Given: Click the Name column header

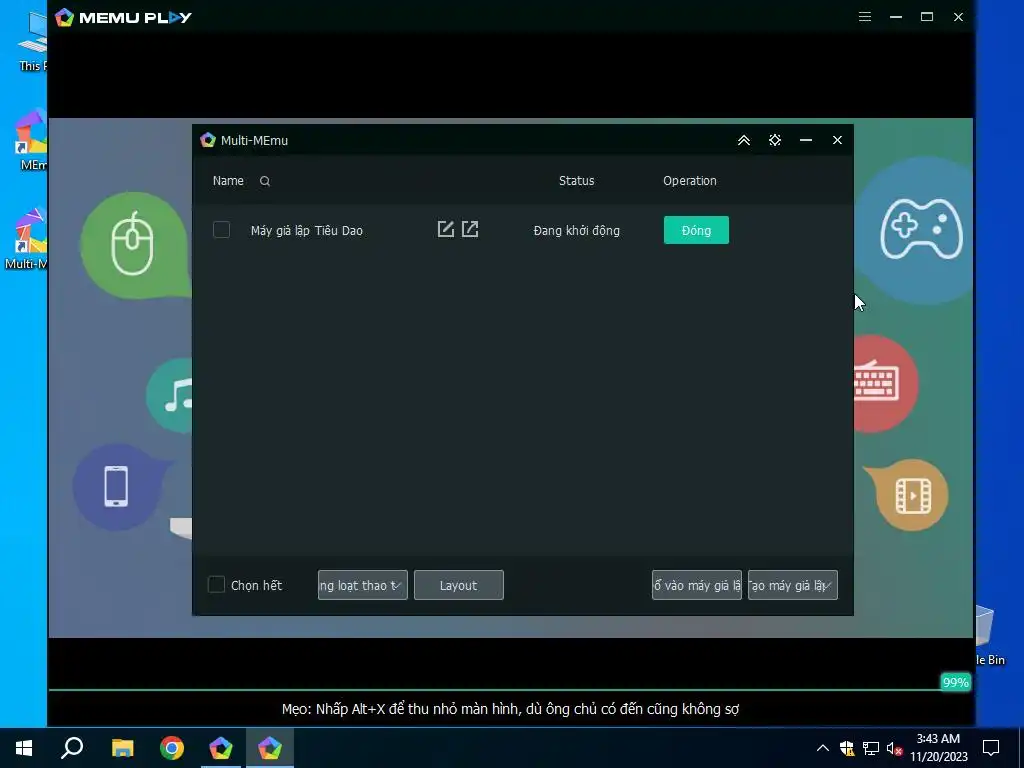Looking at the screenshot, I should tap(228, 181).
